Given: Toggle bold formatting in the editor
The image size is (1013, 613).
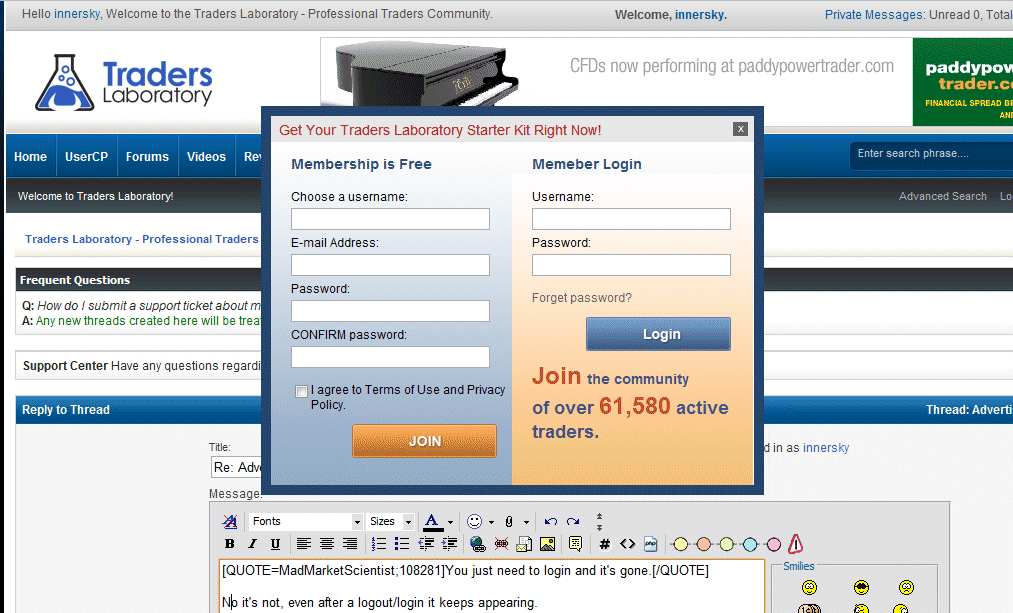Looking at the screenshot, I should click(x=229, y=544).
